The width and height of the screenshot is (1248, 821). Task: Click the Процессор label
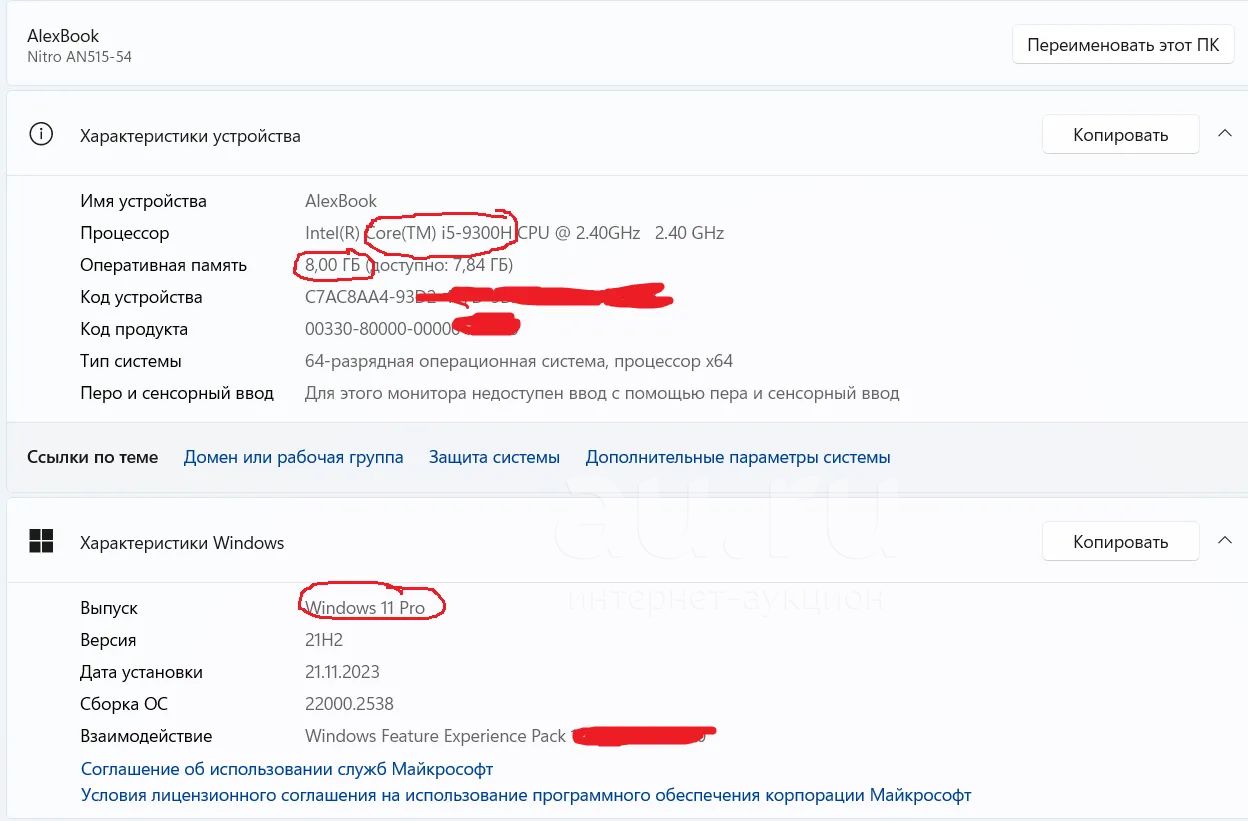click(125, 233)
